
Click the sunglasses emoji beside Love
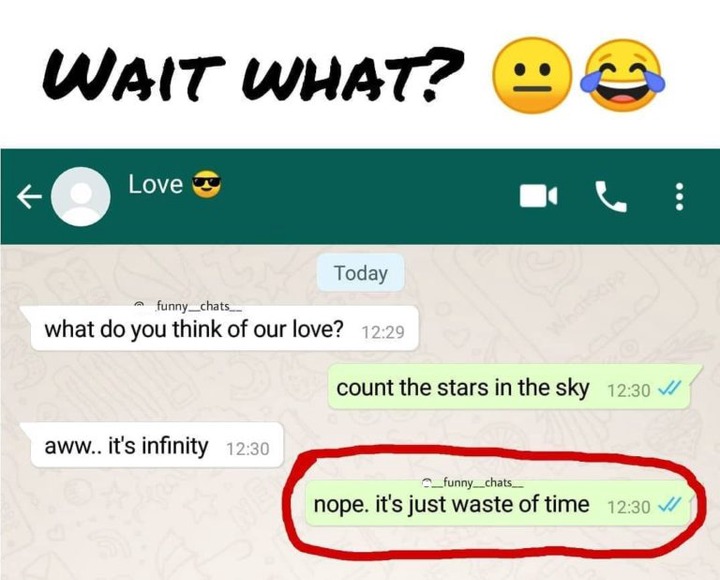pyautogui.click(x=206, y=184)
